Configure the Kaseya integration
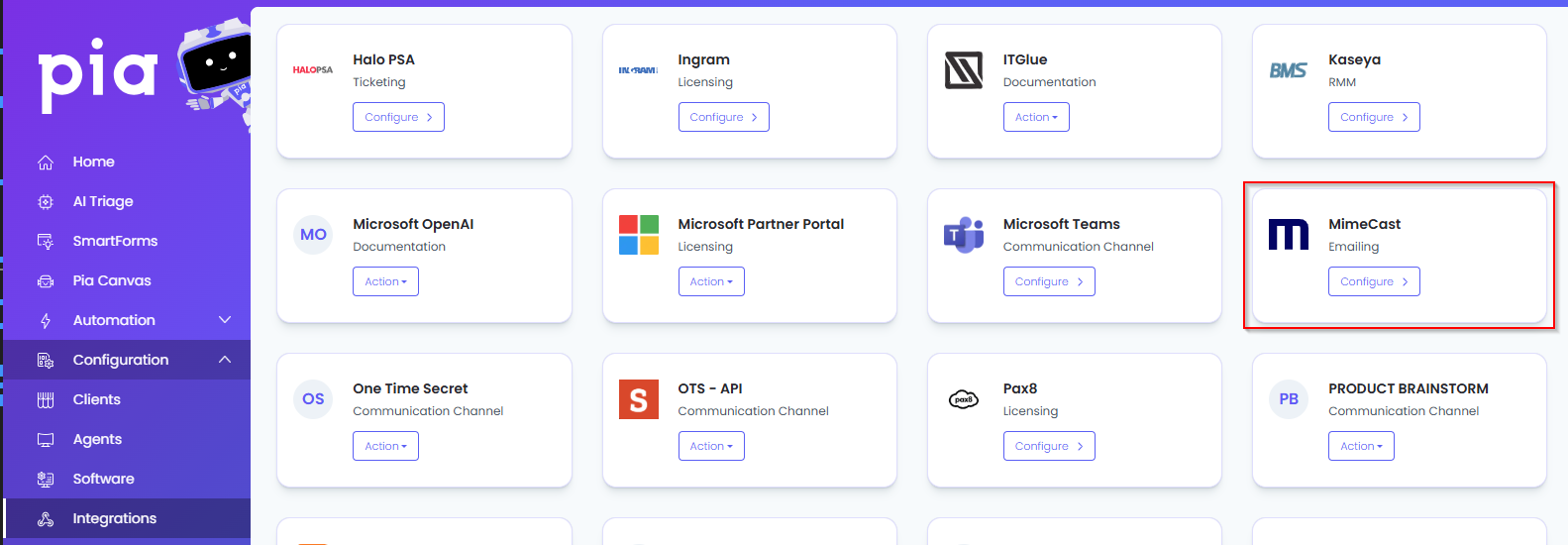Screen dimensions: 1568x545 1374,117
